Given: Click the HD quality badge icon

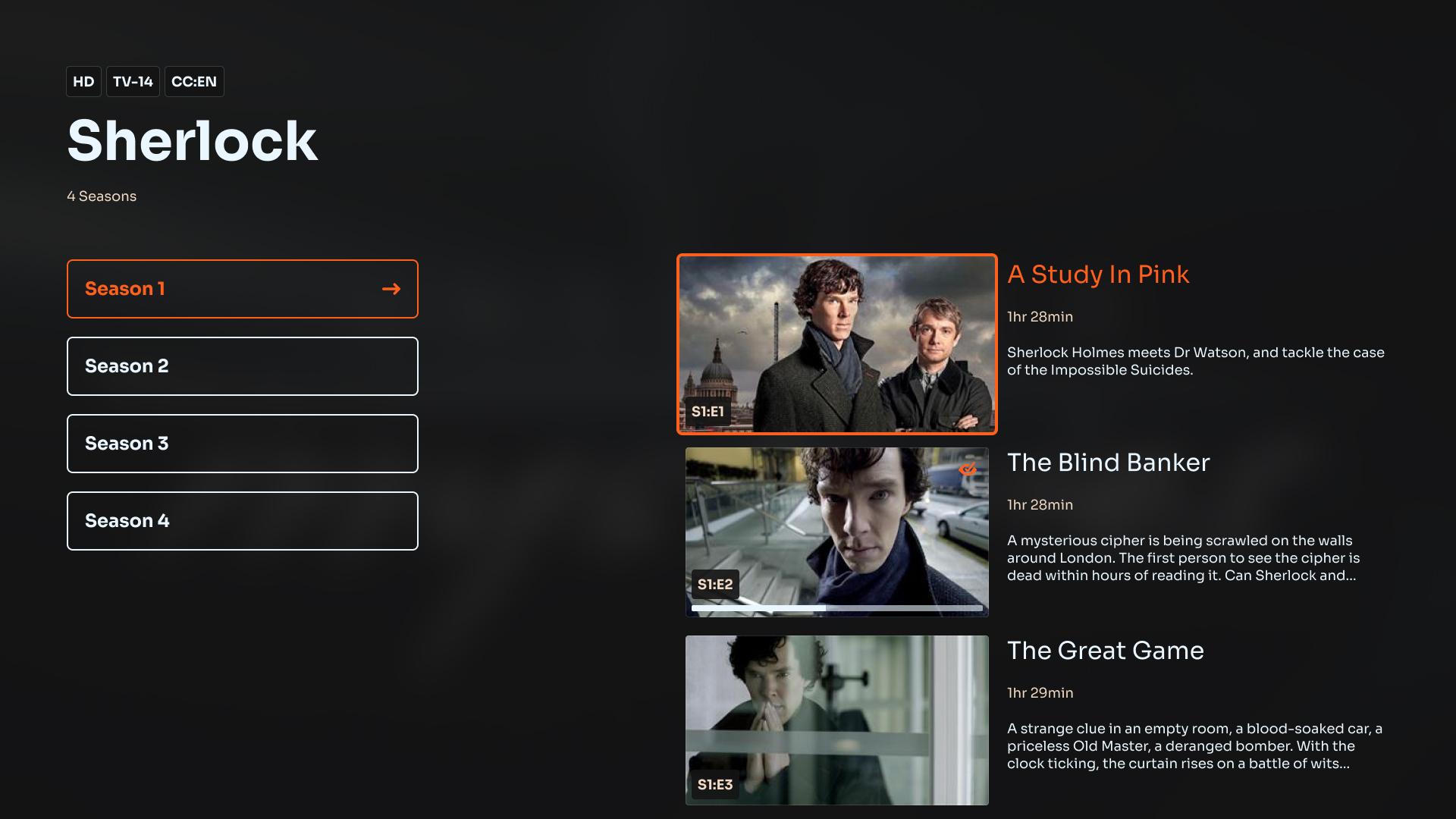Looking at the screenshot, I should pos(82,81).
